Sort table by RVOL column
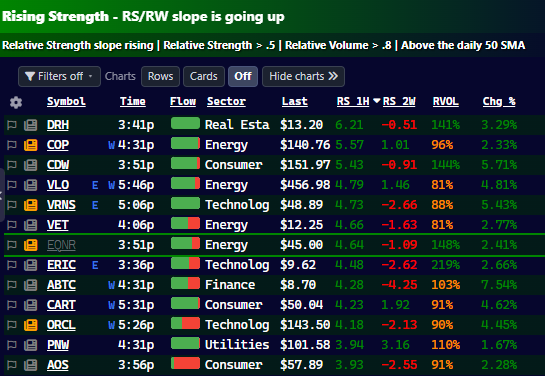 point(446,101)
